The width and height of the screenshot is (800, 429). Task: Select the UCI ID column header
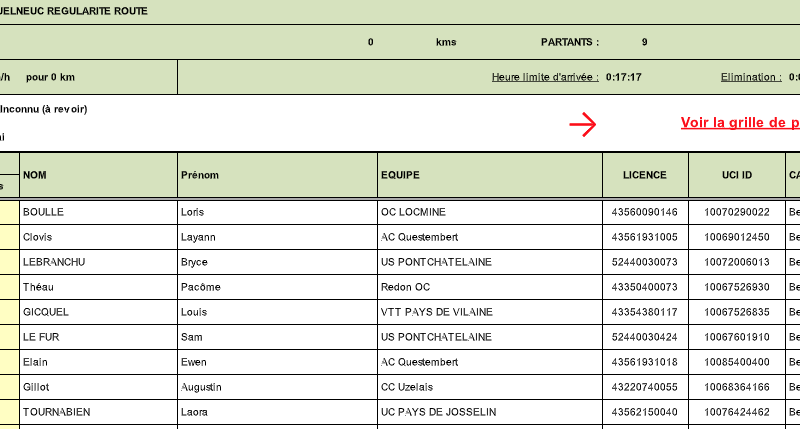[736, 175]
